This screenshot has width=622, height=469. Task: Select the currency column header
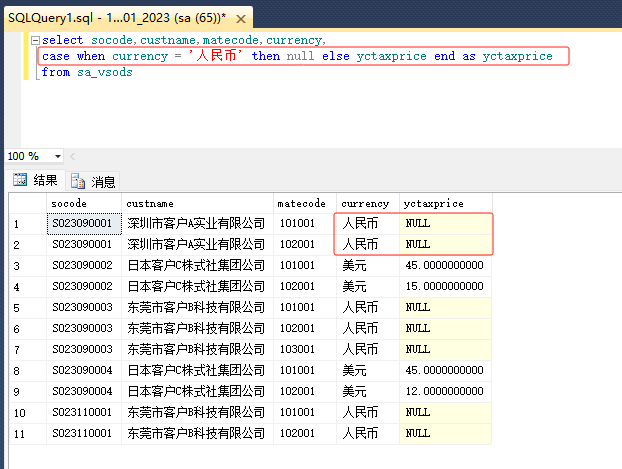[x=366, y=203]
